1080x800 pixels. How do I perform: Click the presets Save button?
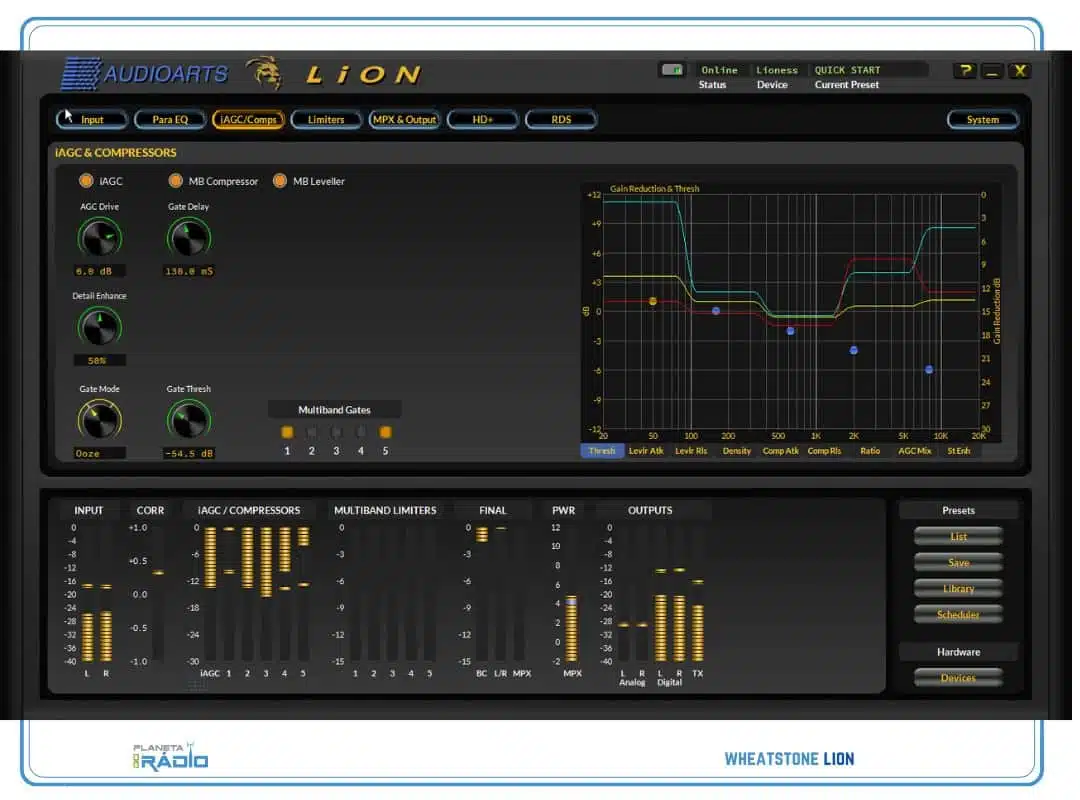tap(958, 562)
